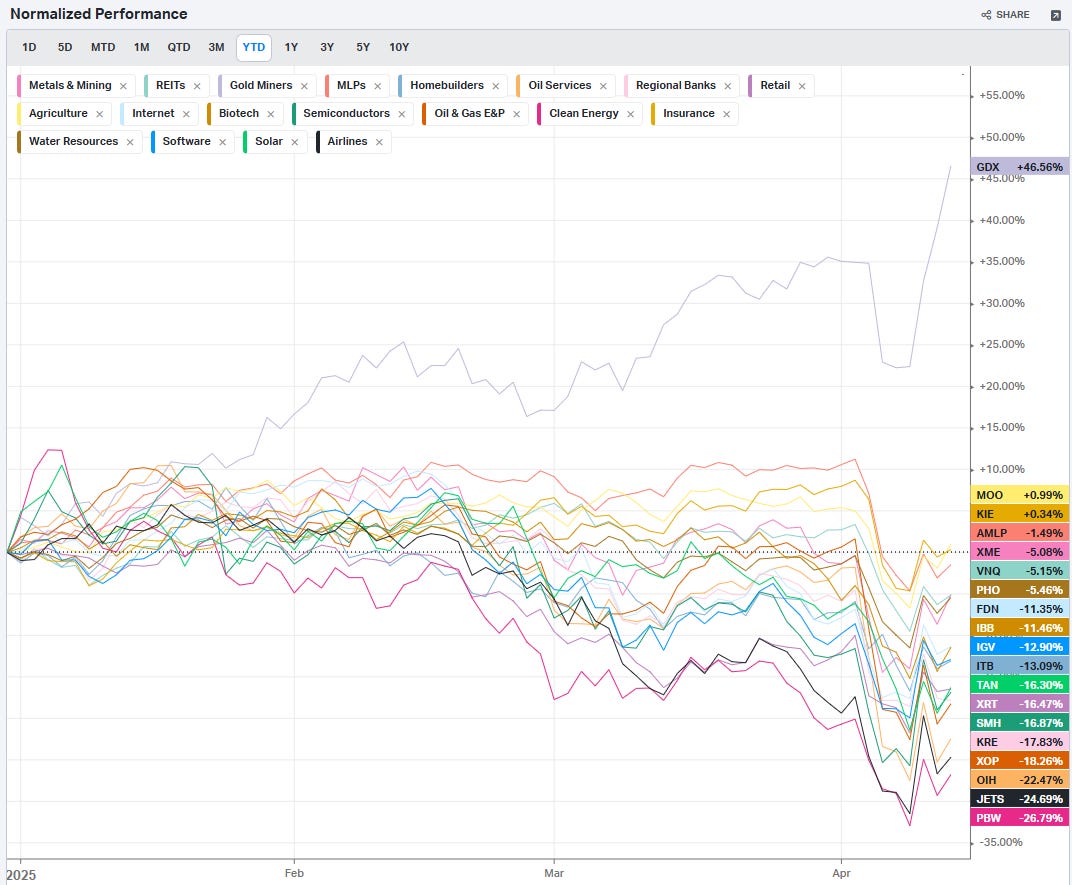The image size is (1072, 885).
Task: Remove Insurance chip via x icon
Action: 726,114
